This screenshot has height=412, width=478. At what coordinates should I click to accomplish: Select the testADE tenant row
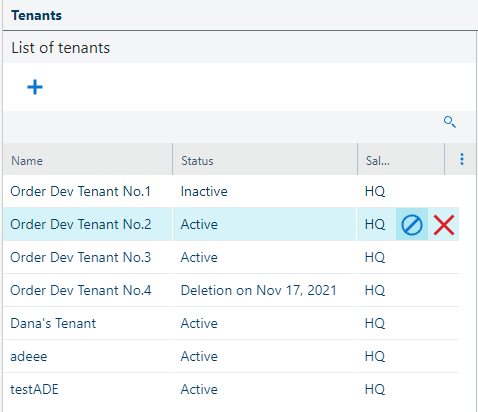[x=231, y=389]
